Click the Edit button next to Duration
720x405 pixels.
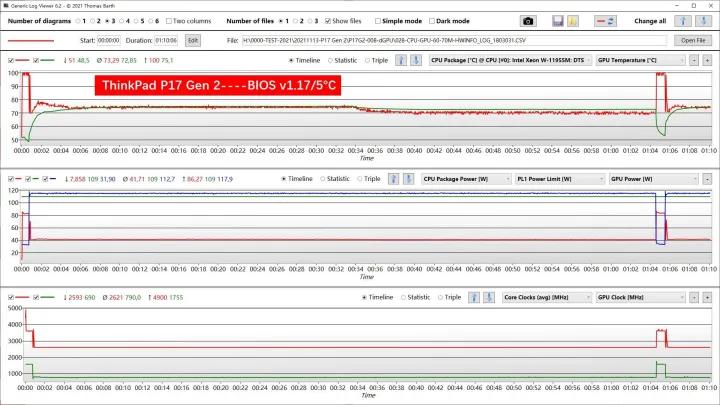[x=192, y=40]
